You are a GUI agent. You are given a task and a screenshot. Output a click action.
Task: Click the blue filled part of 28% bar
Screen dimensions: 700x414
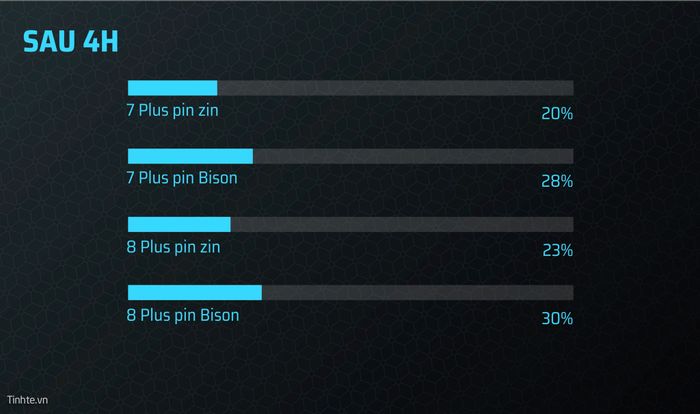tap(190, 156)
